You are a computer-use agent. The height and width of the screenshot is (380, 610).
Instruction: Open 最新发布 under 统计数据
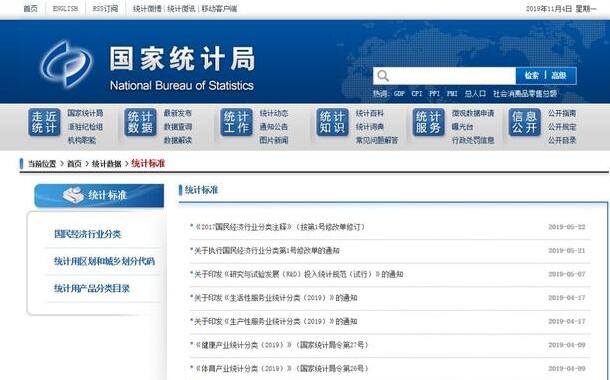pos(178,113)
